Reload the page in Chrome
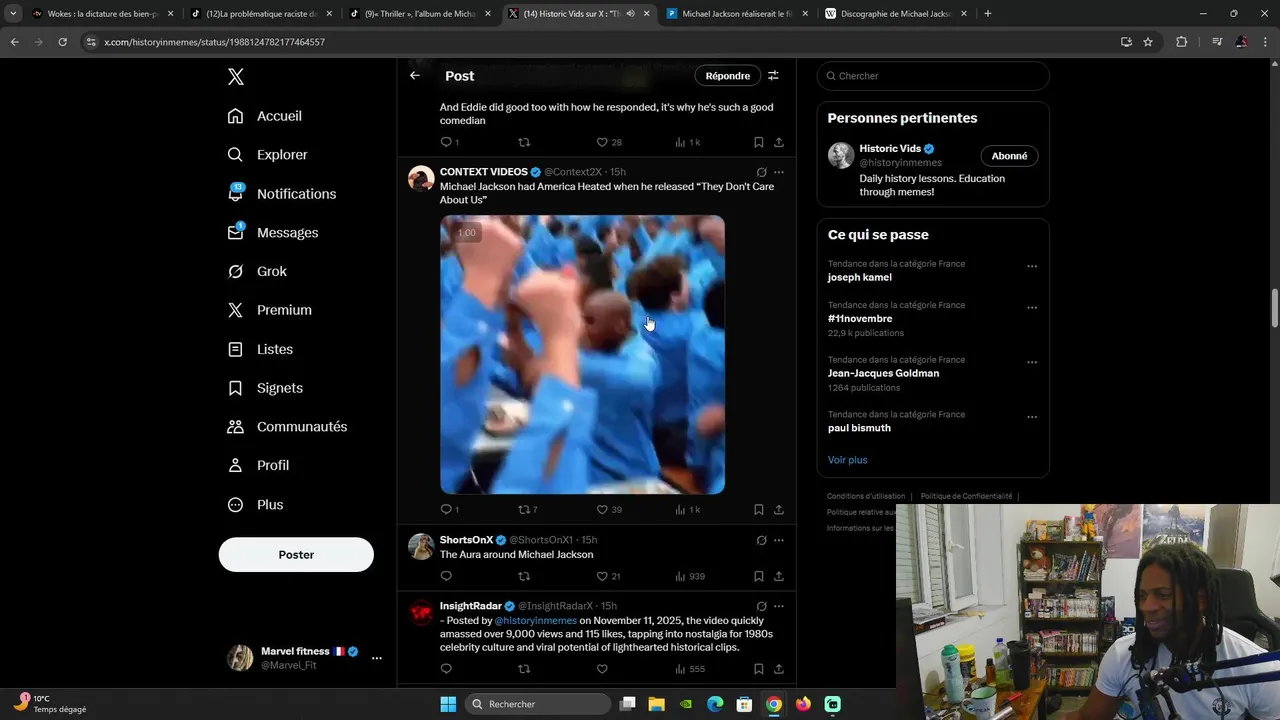1280x720 pixels. (x=62, y=42)
